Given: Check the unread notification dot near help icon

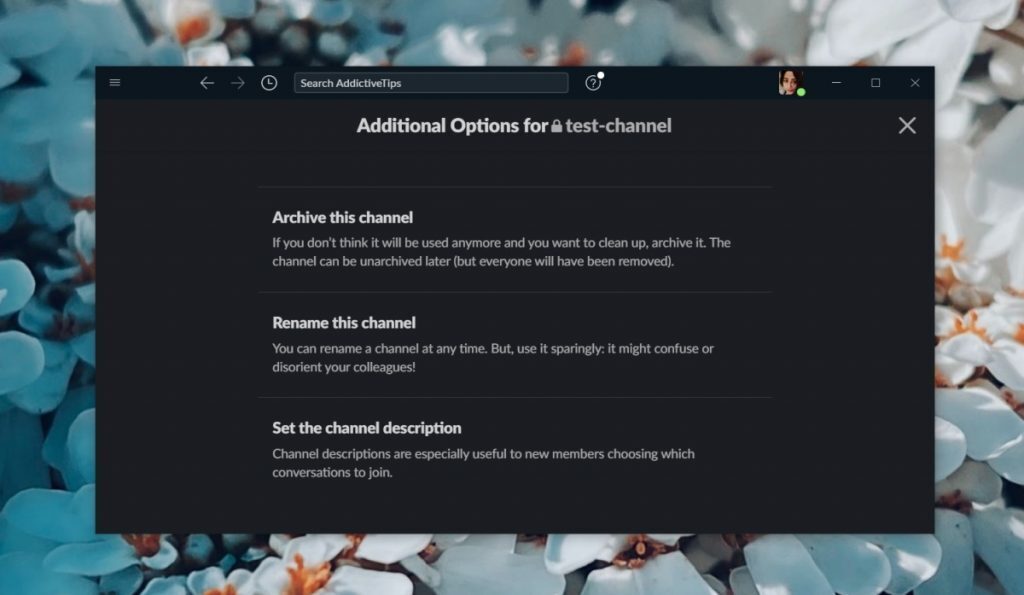Looking at the screenshot, I should [x=601, y=74].
